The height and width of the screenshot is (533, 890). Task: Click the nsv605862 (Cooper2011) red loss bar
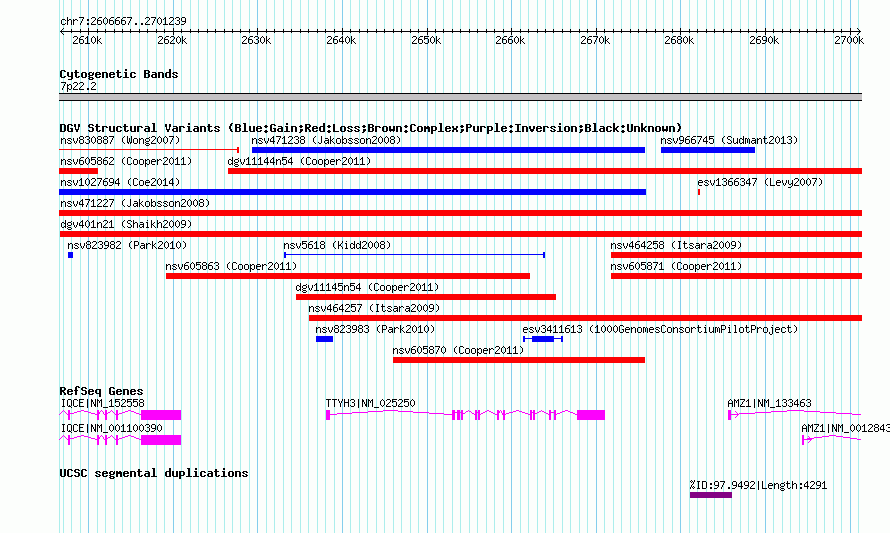point(79,171)
